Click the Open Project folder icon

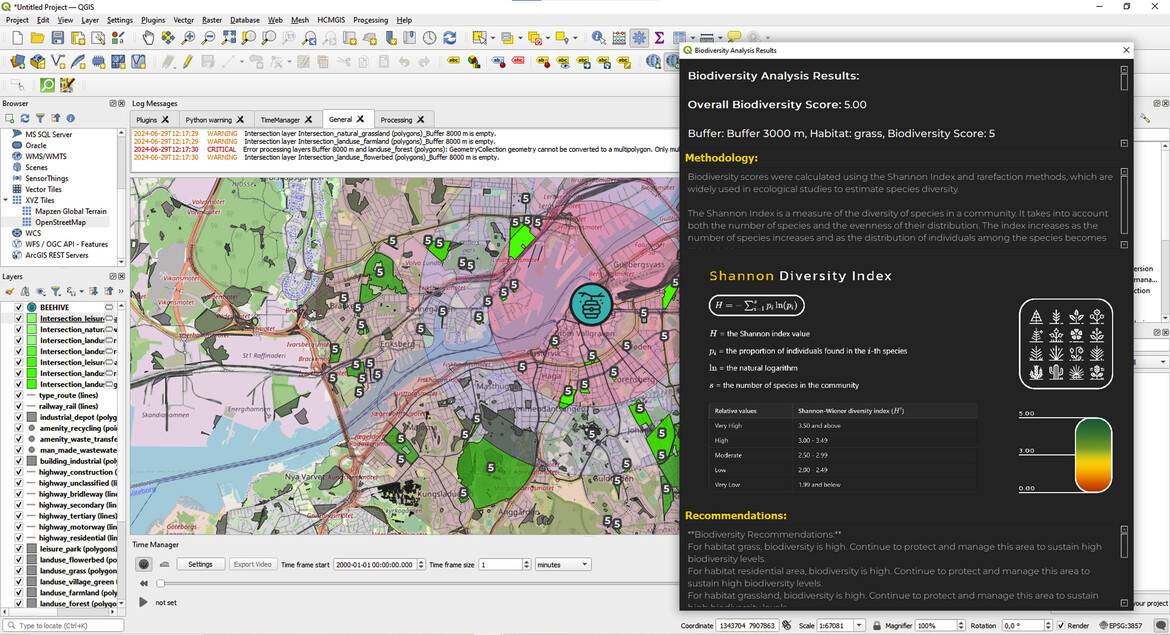[x=38, y=38]
